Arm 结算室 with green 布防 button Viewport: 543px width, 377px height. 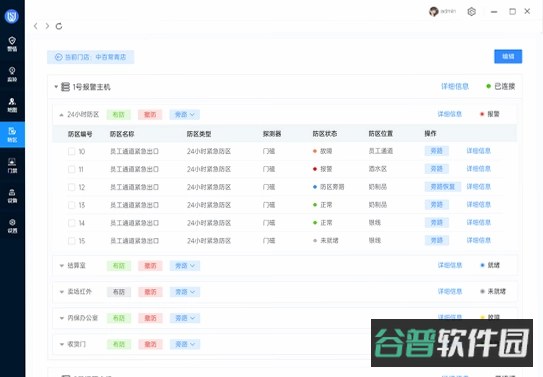118,266
